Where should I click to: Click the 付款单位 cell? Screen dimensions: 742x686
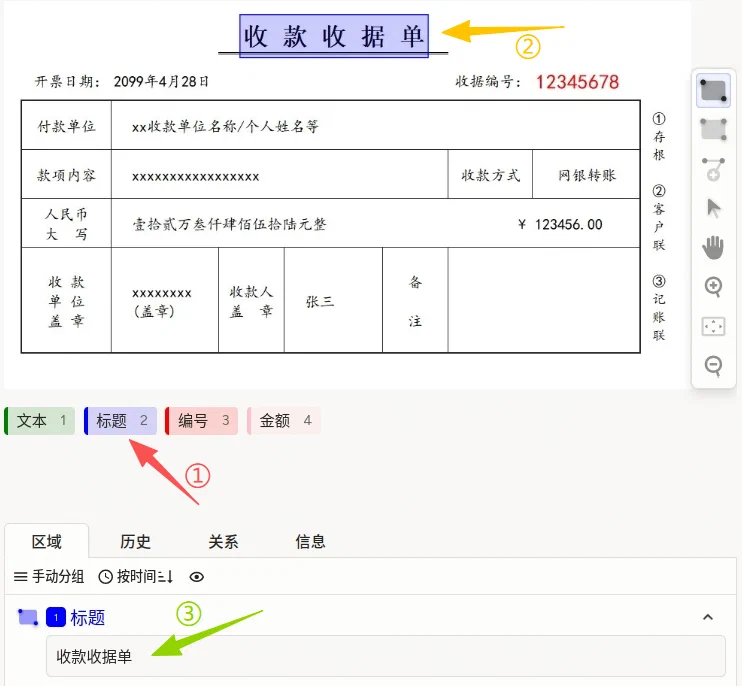pyautogui.click(x=66, y=126)
